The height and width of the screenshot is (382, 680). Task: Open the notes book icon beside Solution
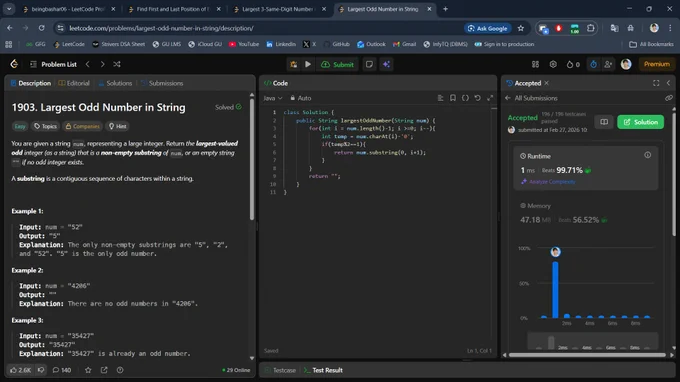[604, 122]
